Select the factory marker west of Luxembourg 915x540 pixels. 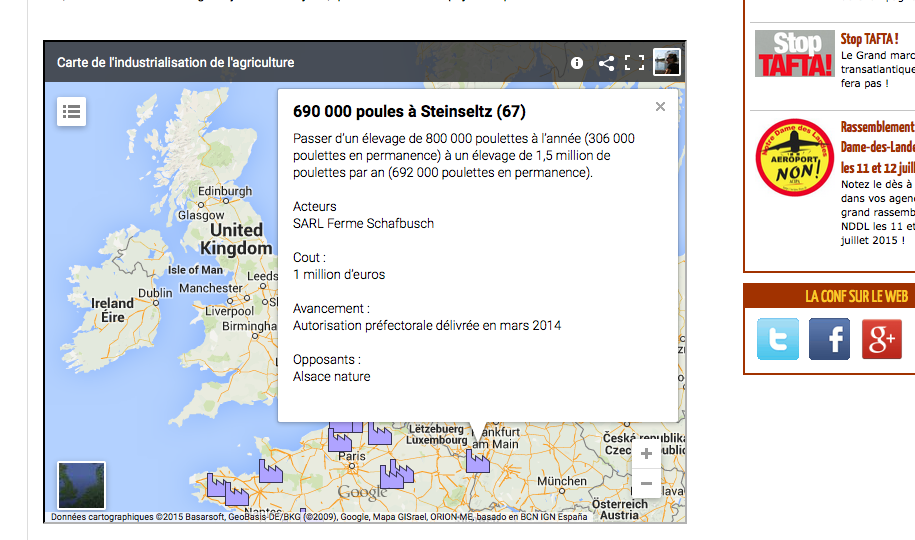pos(379,433)
